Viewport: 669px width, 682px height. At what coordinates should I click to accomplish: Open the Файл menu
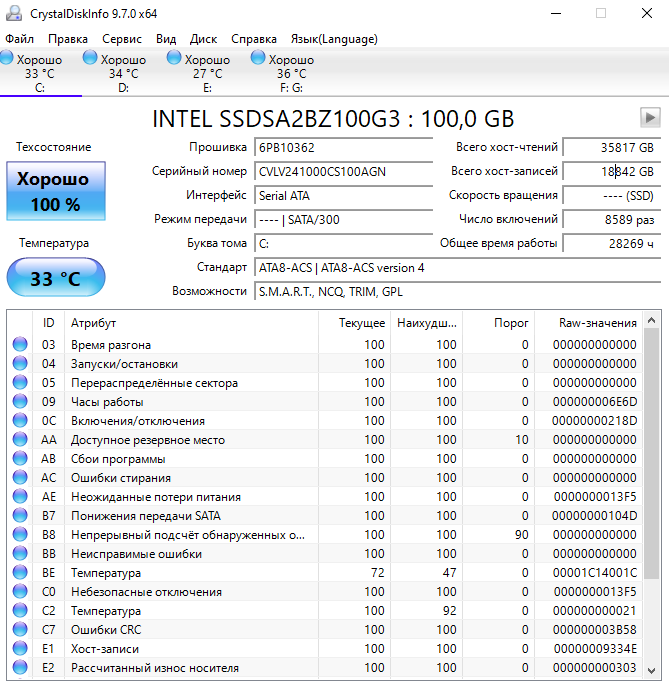click(x=19, y=39)
